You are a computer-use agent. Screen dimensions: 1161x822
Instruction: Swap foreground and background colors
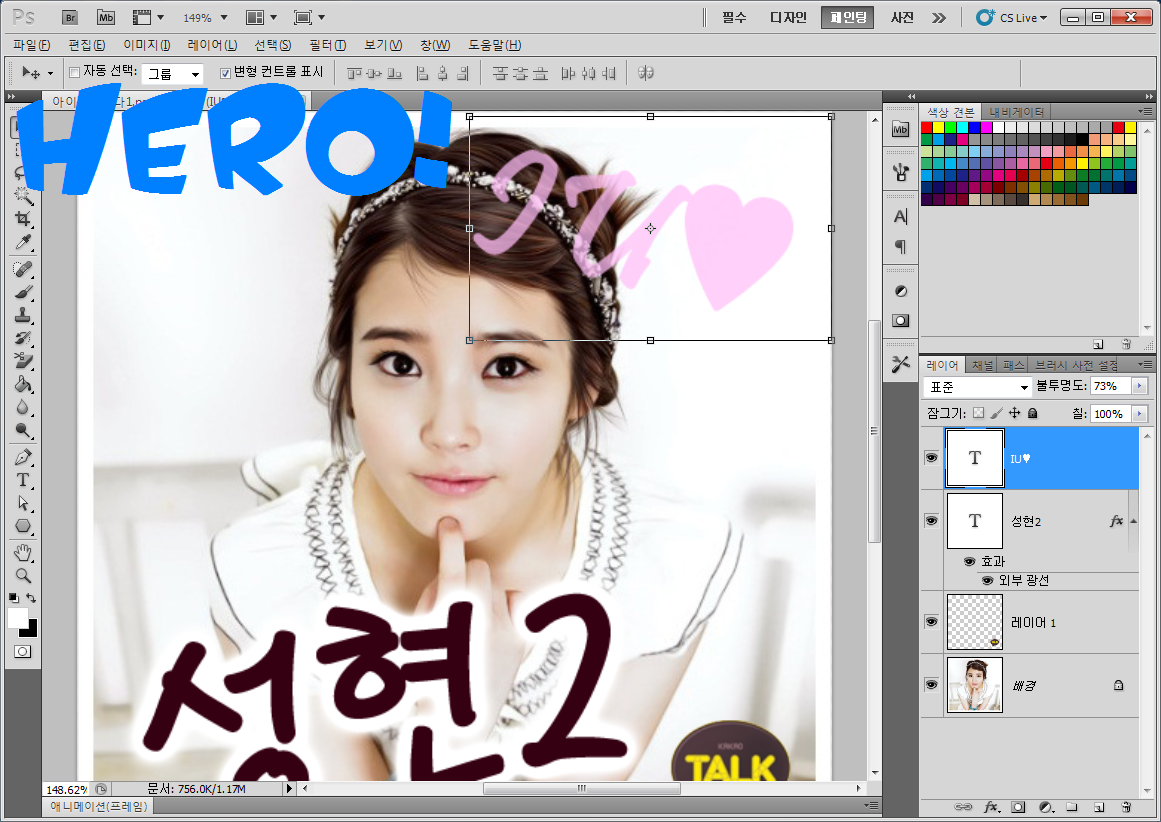click(31, 597)
